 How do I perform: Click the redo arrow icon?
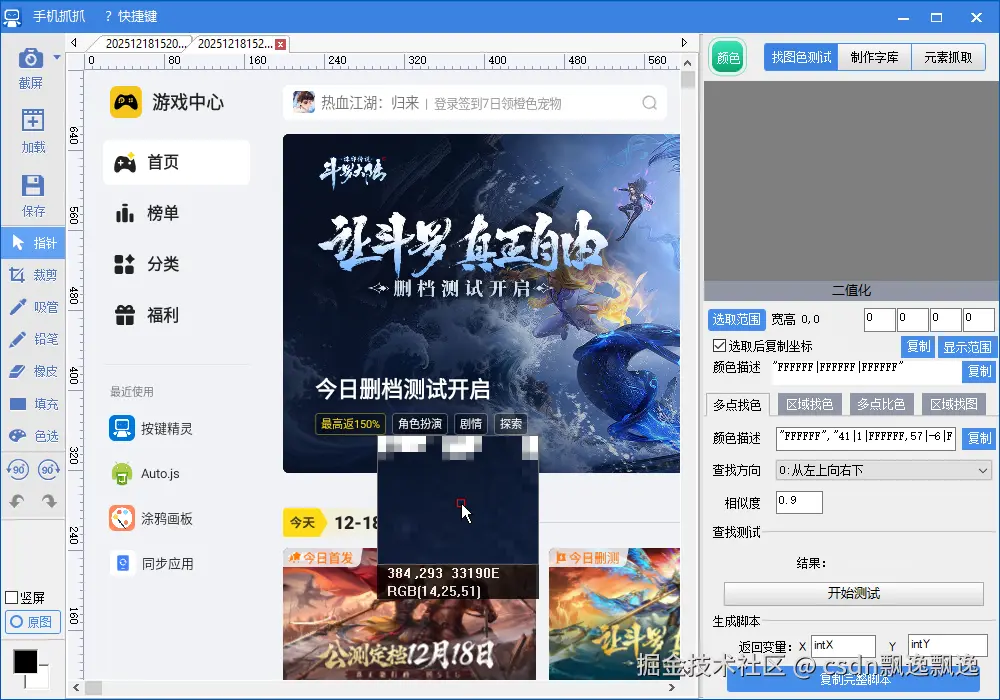click(49, 501)
